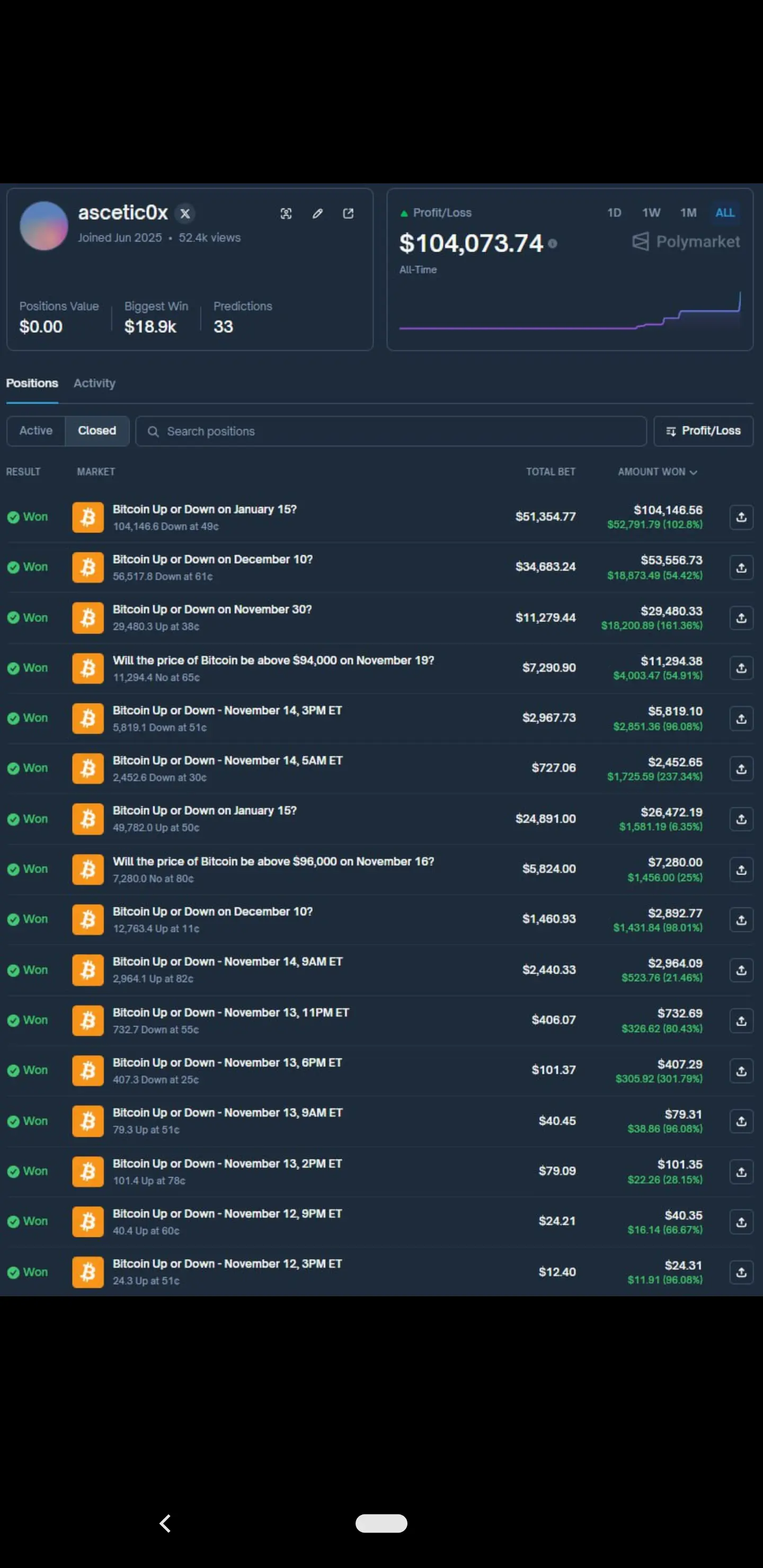The width and height of the screenshot is (763, 1568).
Task: Share the November 13, 2PM ET position
Action: pos(741,1171)
